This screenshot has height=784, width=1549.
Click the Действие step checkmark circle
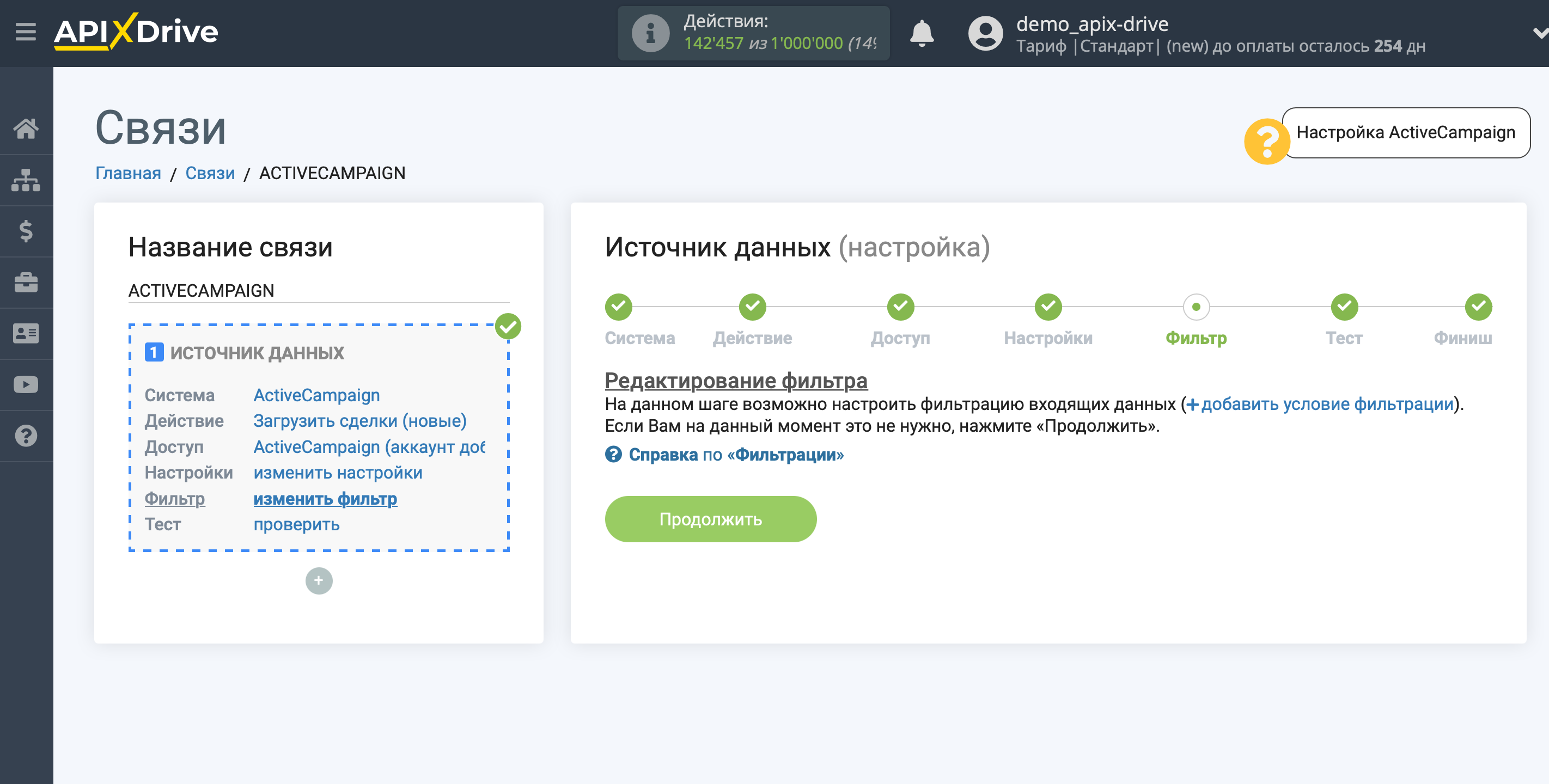coord(752,307)
